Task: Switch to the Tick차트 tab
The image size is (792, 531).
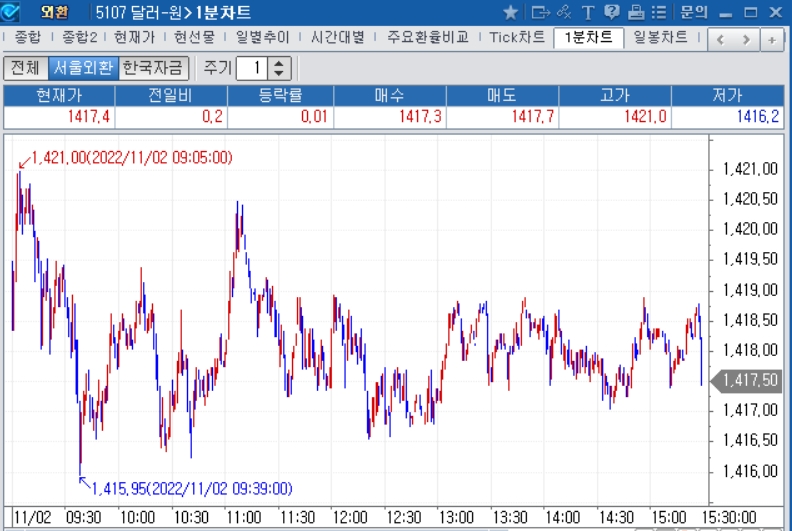Action: (517, 37)
